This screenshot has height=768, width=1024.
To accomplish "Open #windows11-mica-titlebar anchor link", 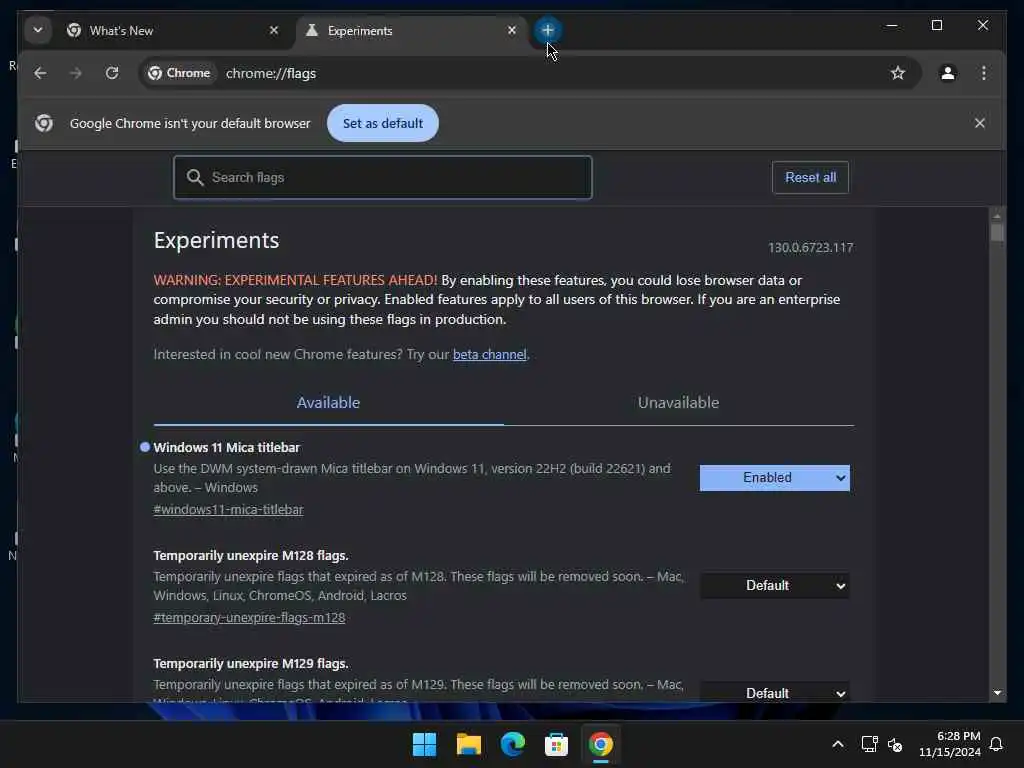I will click(x=229, y=509).
